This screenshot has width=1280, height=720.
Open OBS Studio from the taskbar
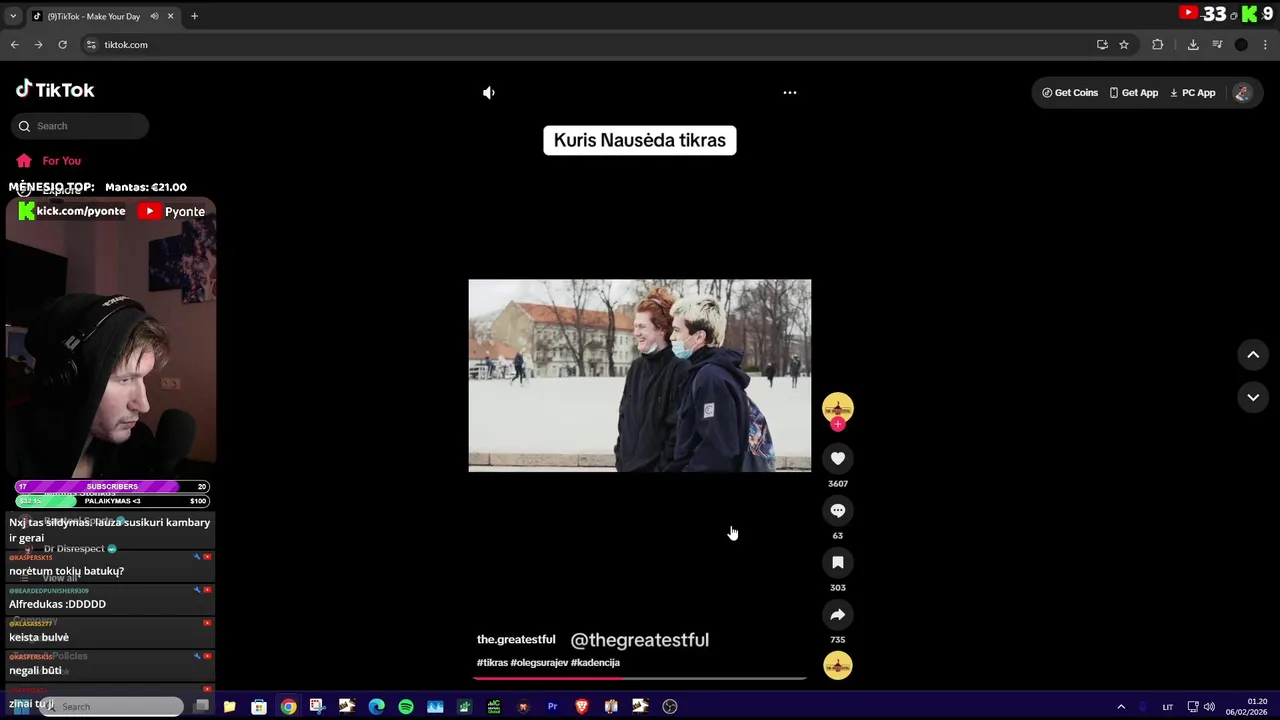[x=670, y=706]
